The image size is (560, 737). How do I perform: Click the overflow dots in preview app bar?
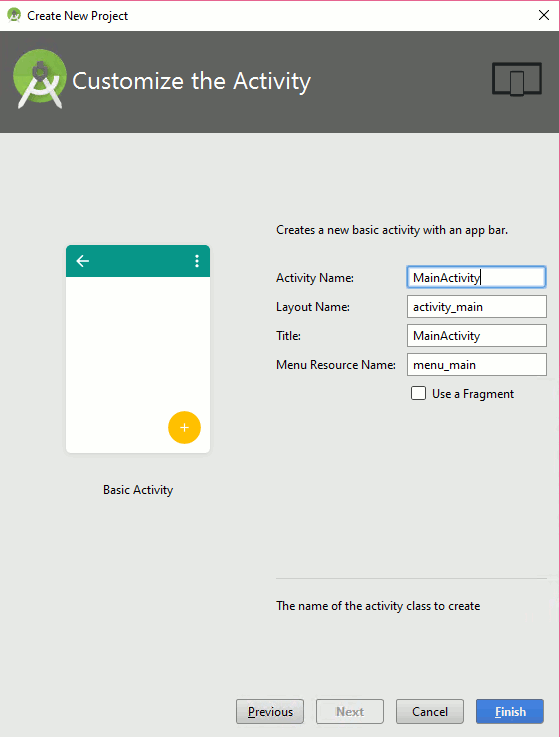coord(197,261)
